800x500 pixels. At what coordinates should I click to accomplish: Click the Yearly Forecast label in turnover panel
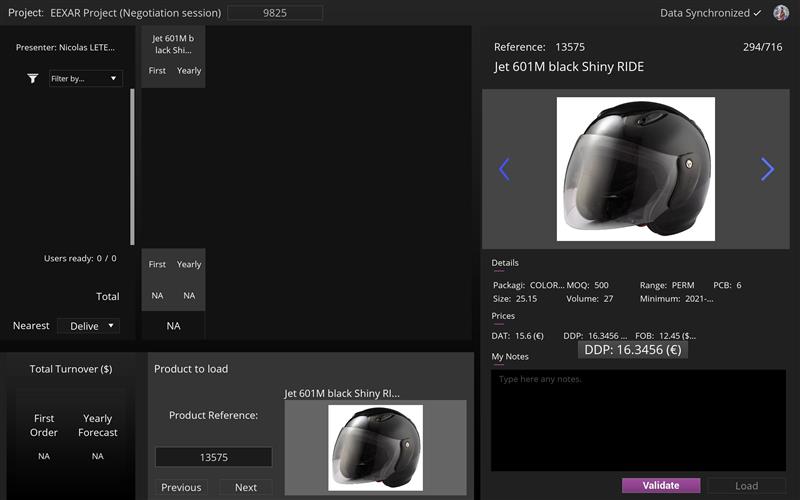pyautogui.click(x=97, y=425)
